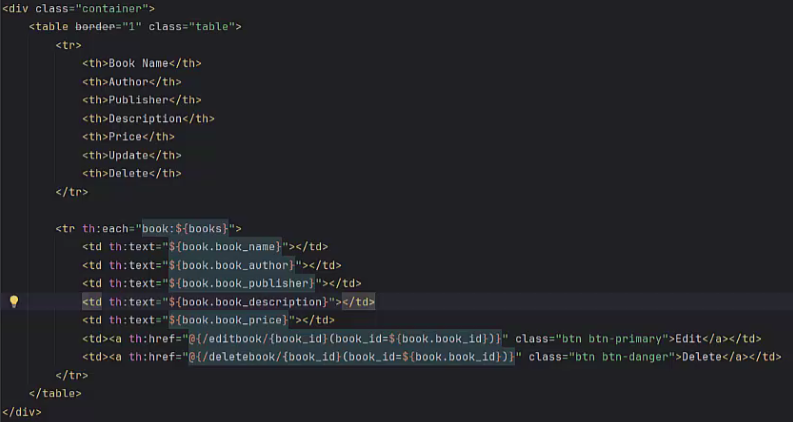Place the cursor on 'div class="container"' line
The image size is (793, 422).
(x=78, y=9)
